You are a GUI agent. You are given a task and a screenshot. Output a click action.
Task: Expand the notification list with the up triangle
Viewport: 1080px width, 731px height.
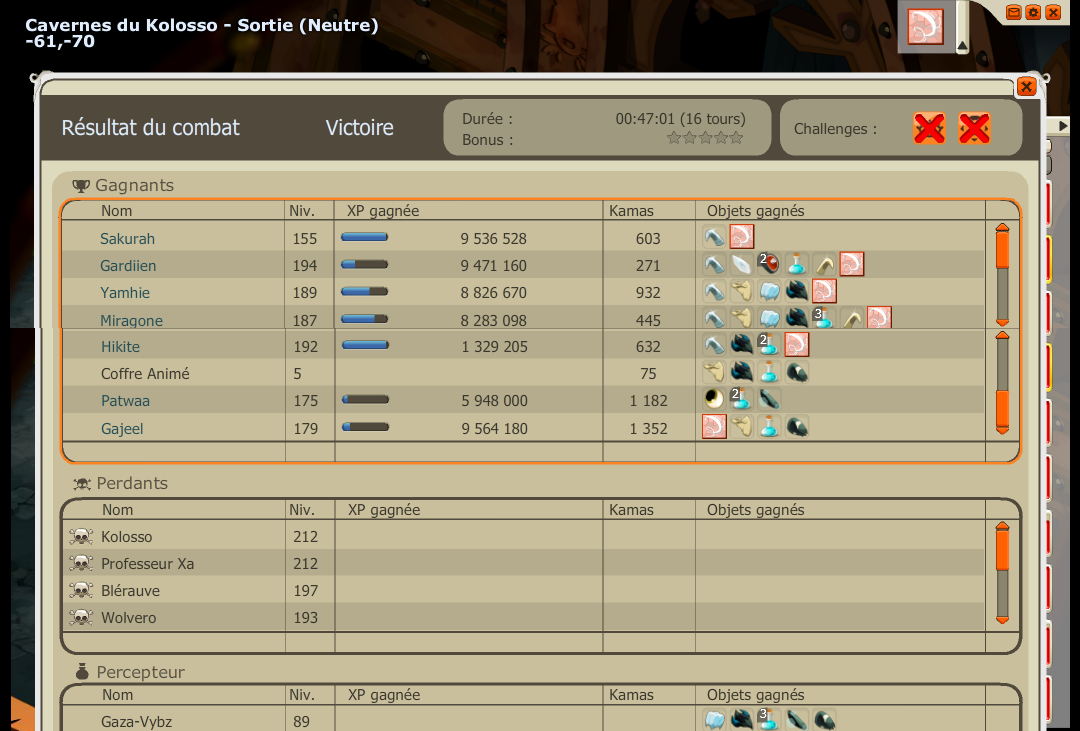(962, 46)
